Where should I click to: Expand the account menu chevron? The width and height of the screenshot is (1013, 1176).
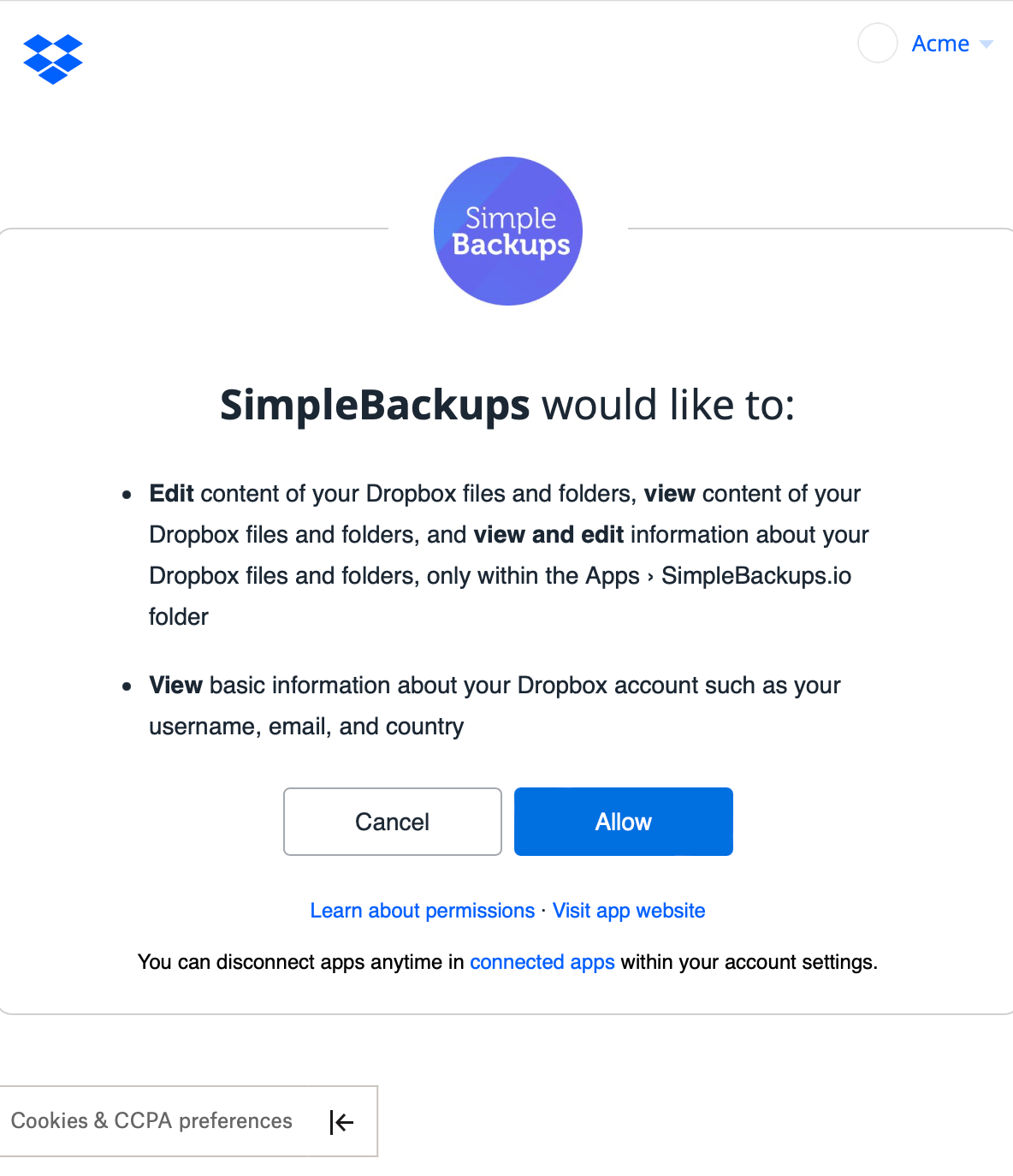point(986,44)
